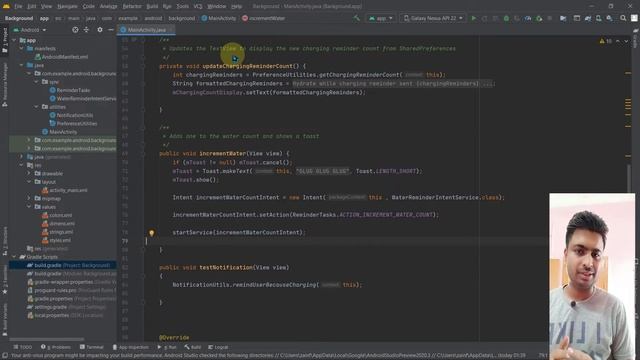Select activity_main.xml layout file

(64, 190)
